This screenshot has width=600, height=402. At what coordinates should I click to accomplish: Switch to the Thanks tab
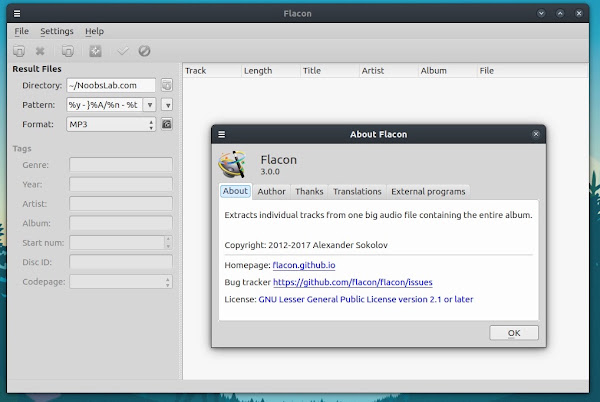coord(309,191)
